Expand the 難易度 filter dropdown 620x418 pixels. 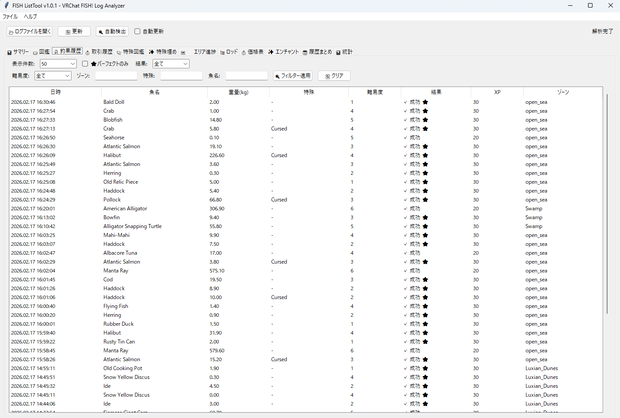click(x=53, y=76)
